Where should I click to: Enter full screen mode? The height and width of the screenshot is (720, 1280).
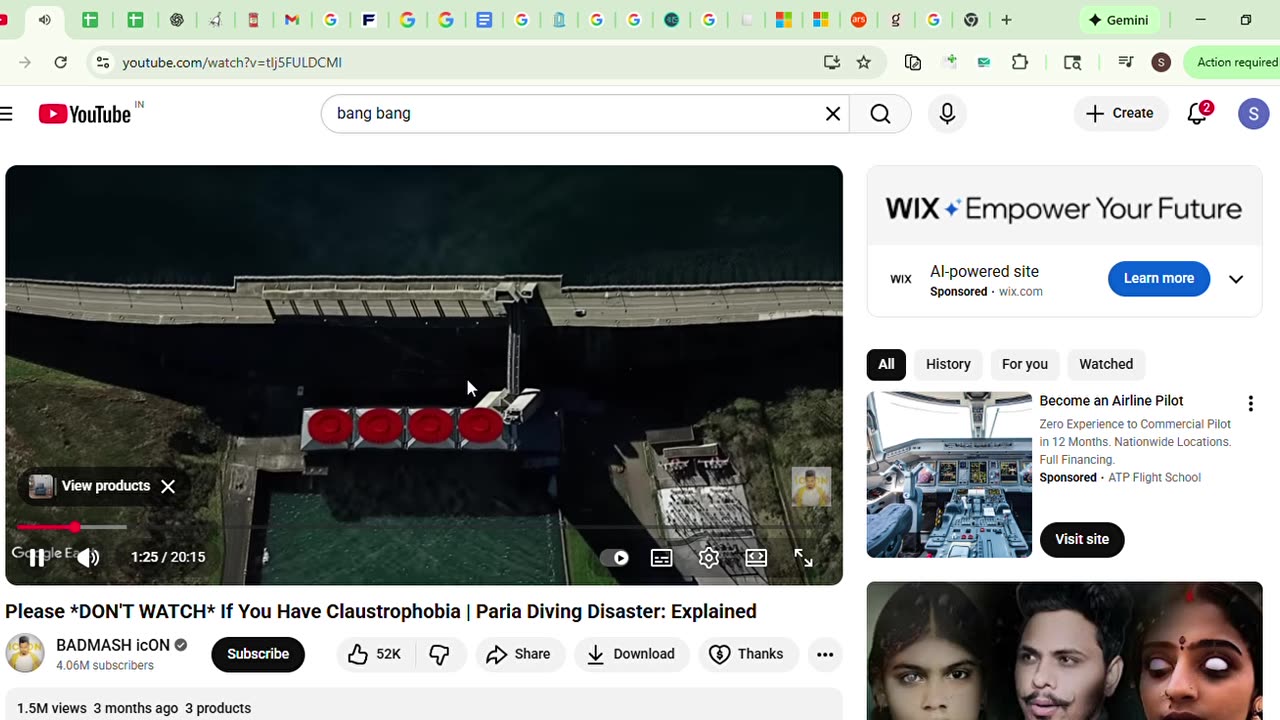pos(803,558)
